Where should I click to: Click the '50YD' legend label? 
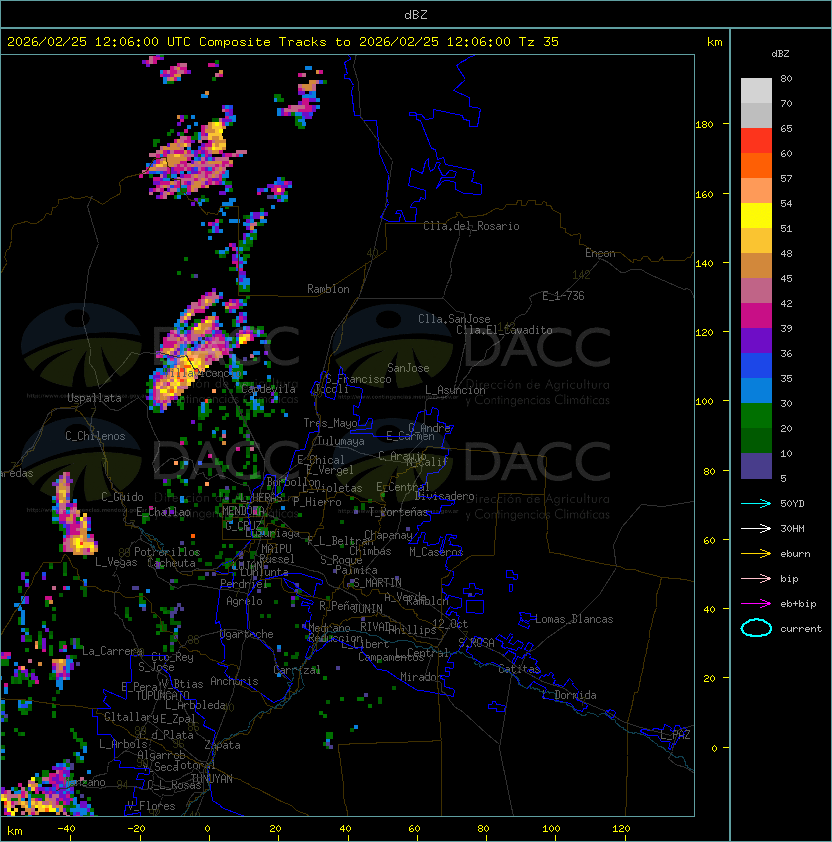pos(792,504)
